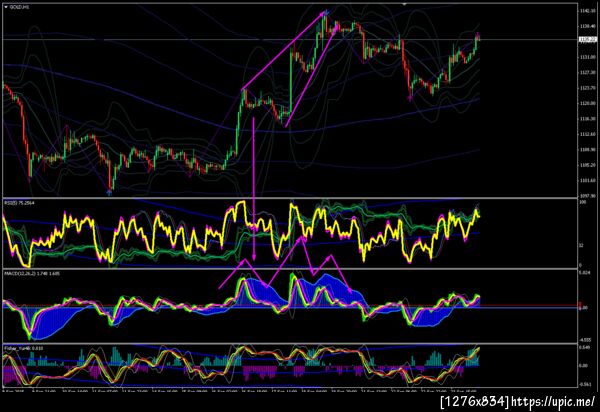Click the blue up-arrow signal at chart's lowest candle
Viewport: 600px width, 412px height.
[x=110, y=192]
